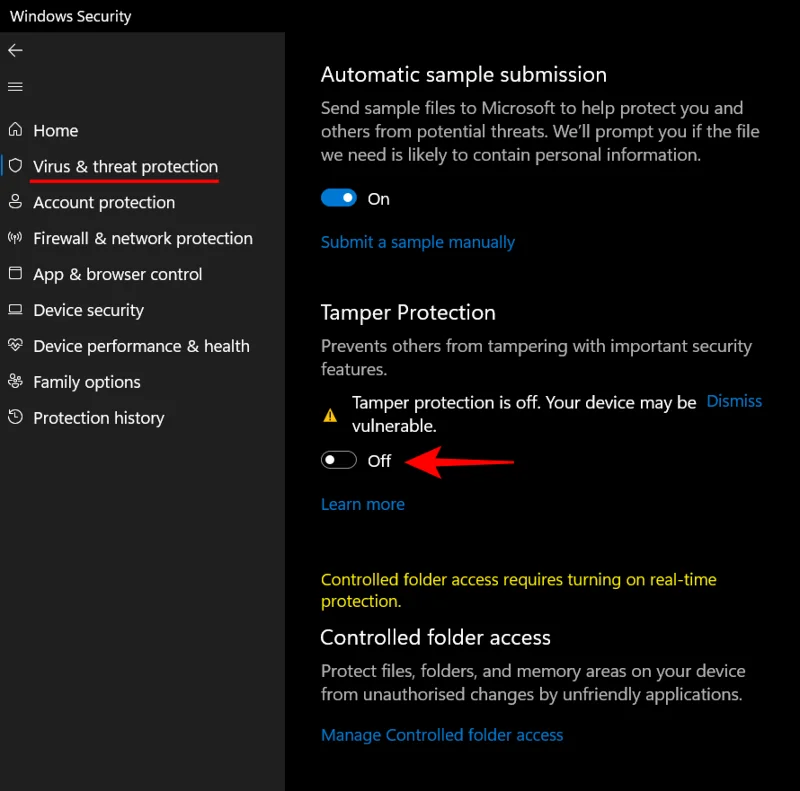
Task: Check Device performance & health
Action: pyautogui.click(x=140, y=346)
